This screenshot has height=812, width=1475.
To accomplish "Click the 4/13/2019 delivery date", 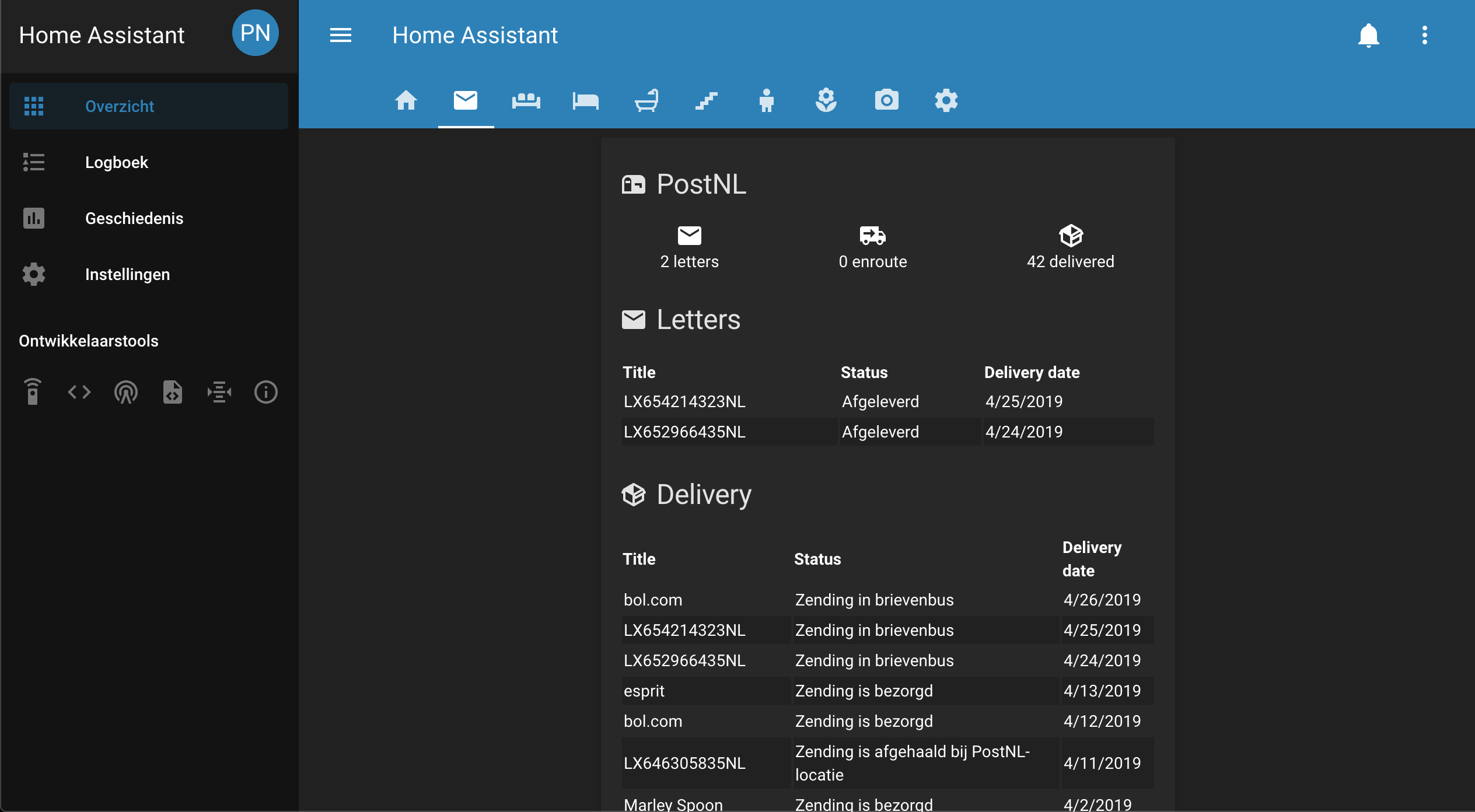I will coord(1102,691).
